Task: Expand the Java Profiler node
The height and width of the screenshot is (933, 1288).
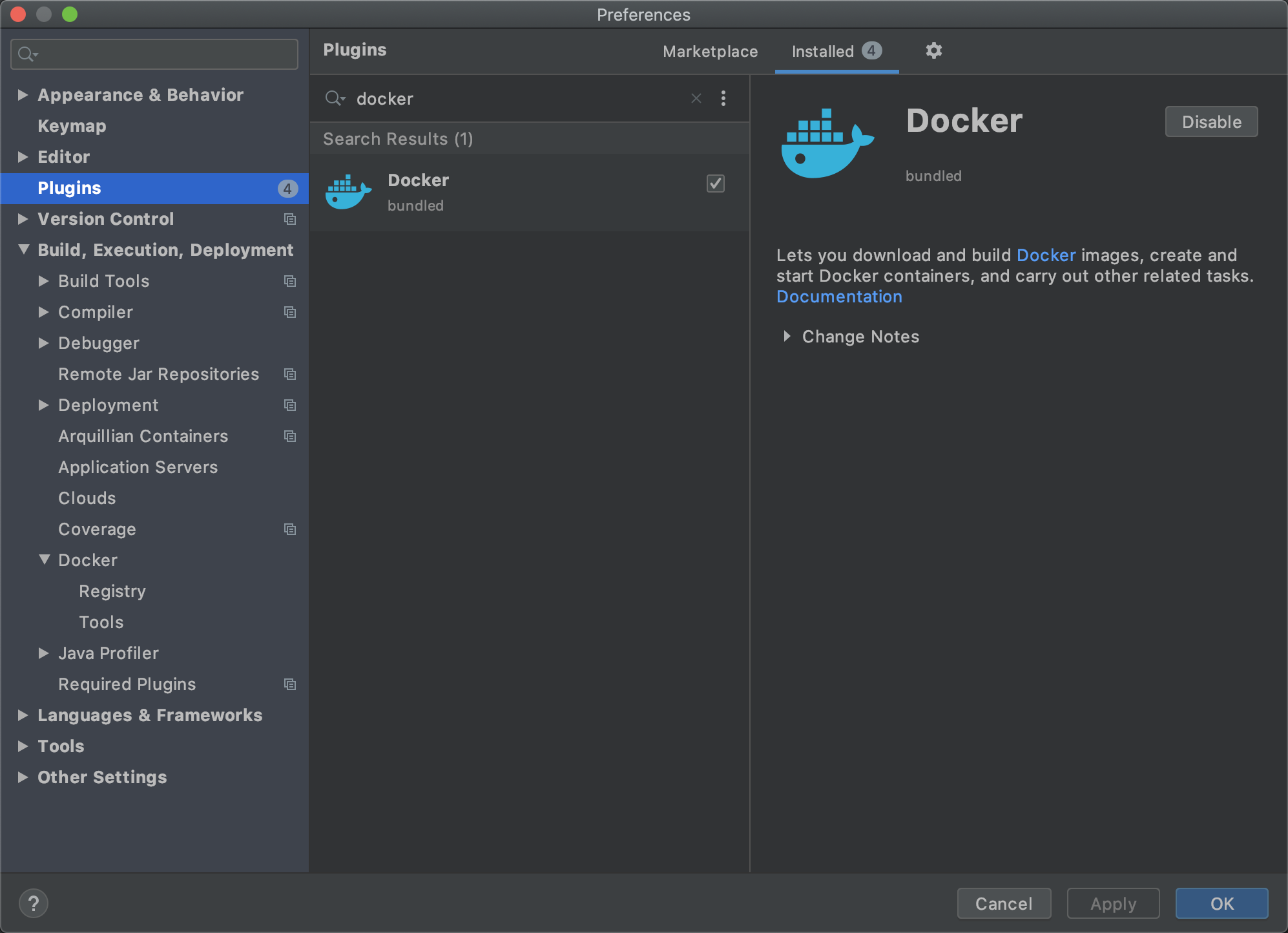Action: coord(43,653)
